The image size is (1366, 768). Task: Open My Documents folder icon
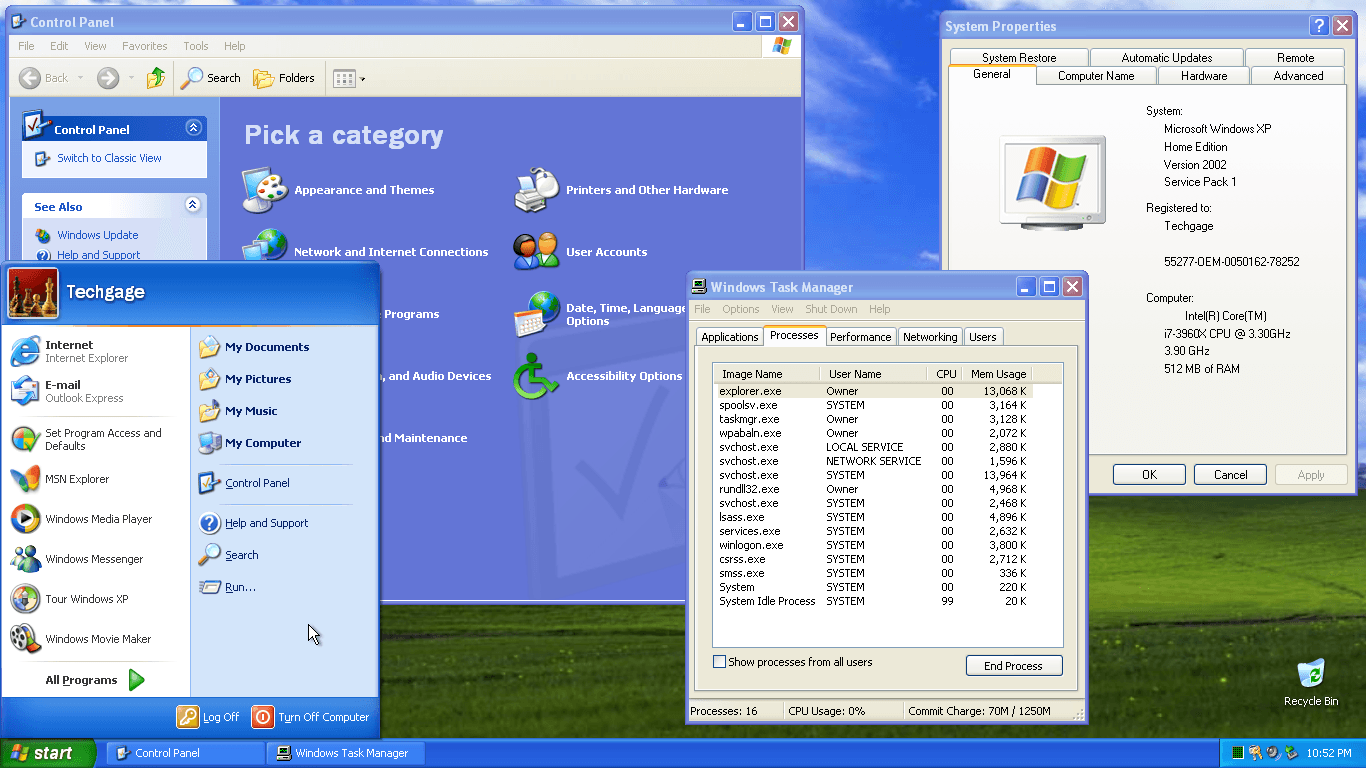(209, 347)
